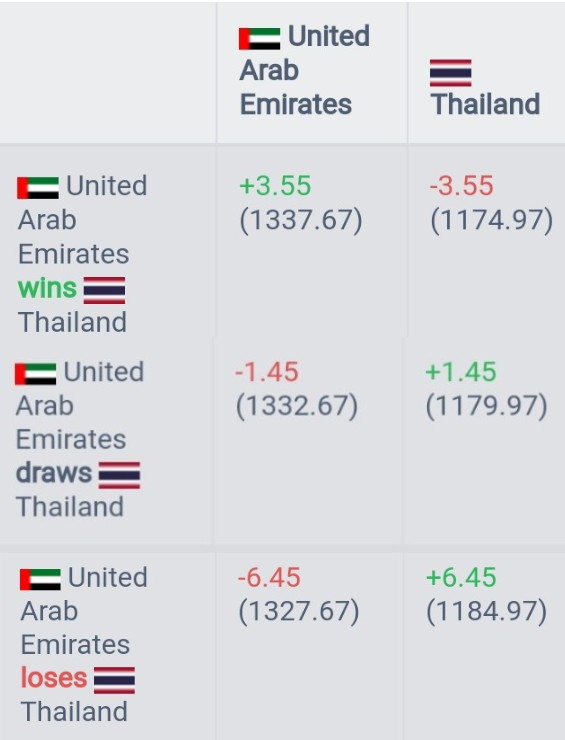Click the green wins label

[x=47, y=288]
